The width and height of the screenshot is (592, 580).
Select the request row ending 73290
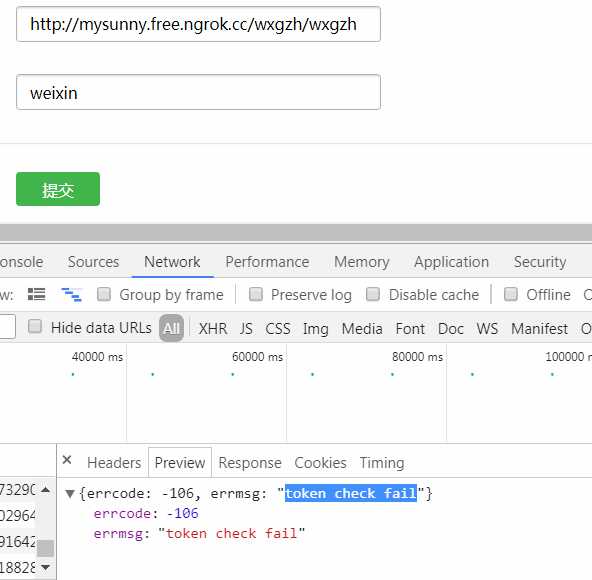tap(18, 490)
